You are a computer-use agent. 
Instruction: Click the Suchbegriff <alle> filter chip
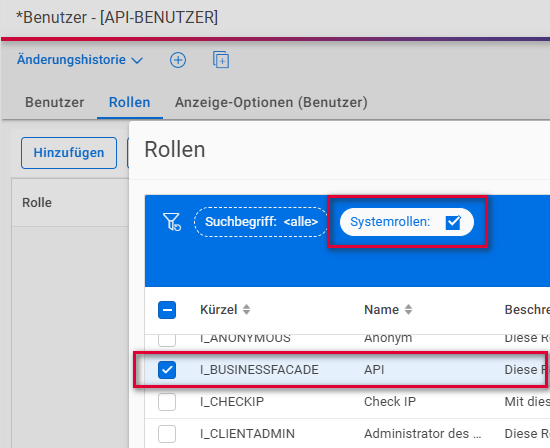(260, 222)
